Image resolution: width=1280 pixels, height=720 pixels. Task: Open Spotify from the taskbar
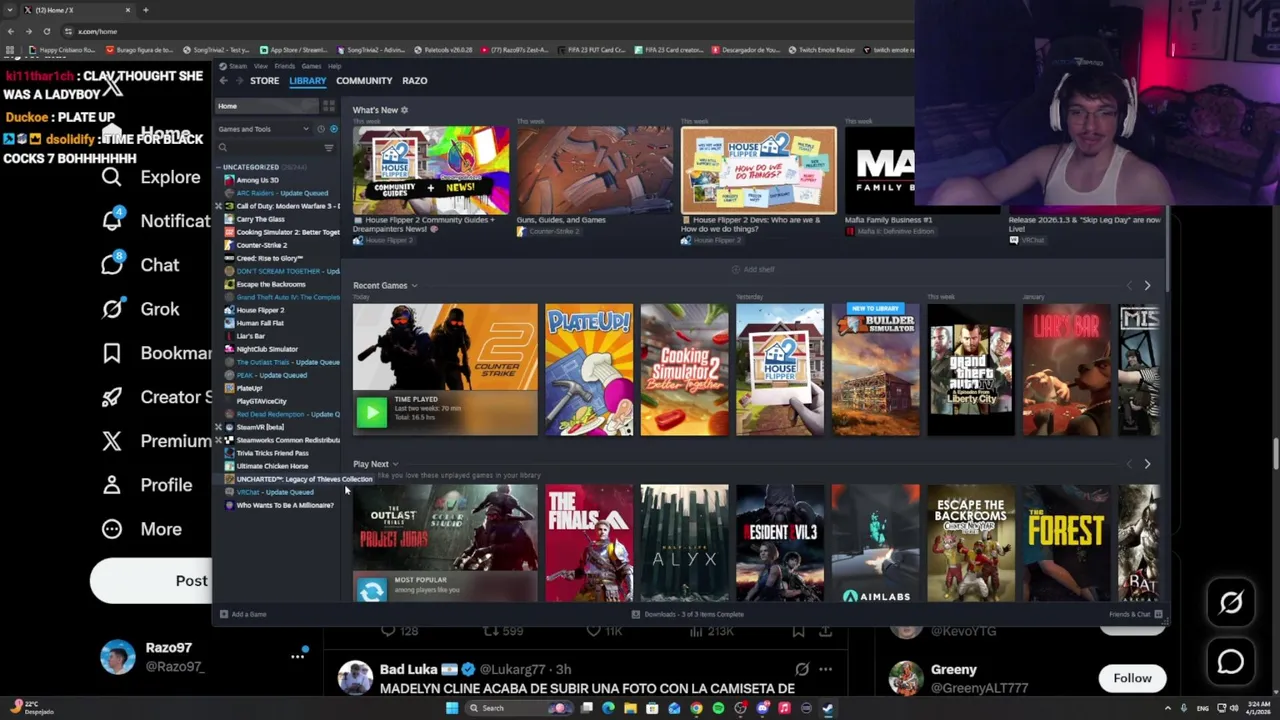(x=718, y=708)
